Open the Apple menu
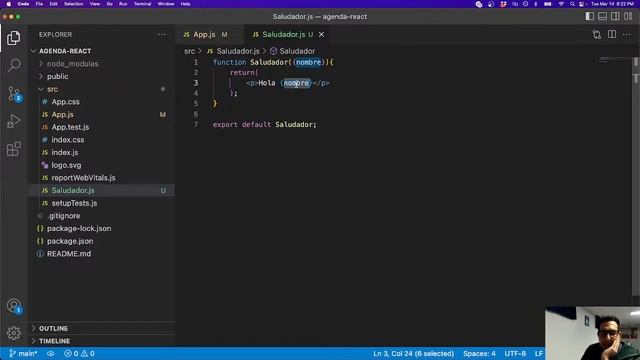 pyautogui.click(x=9, y=4)
